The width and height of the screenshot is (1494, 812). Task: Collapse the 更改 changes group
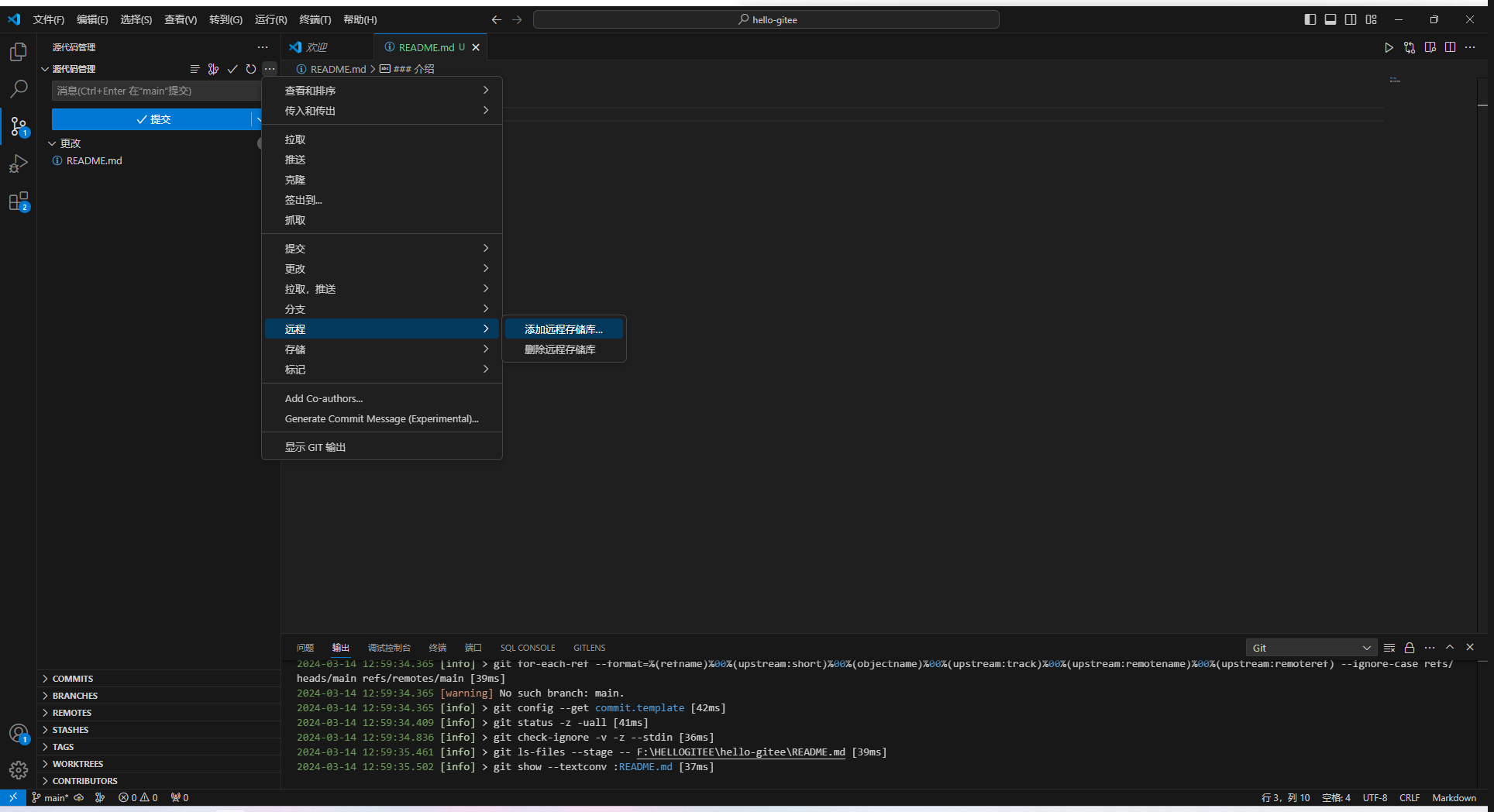click(52, 143)
